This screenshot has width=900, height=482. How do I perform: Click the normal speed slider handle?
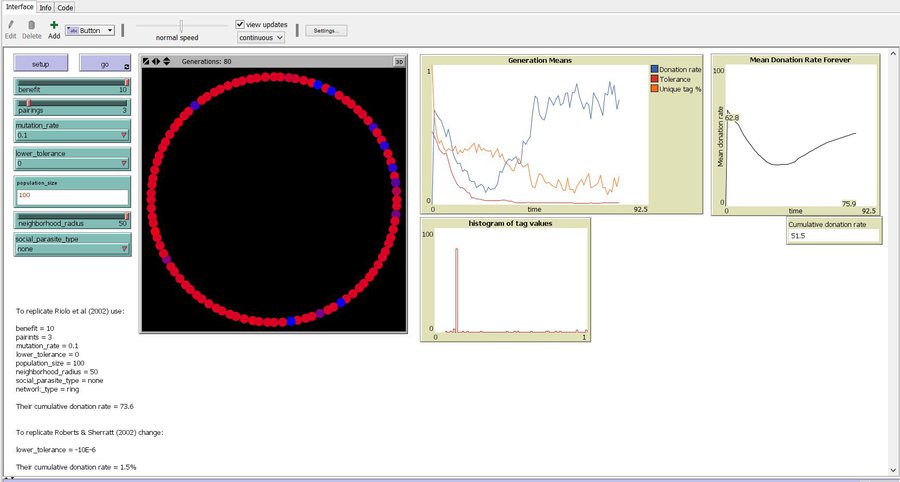click(181, 25)
